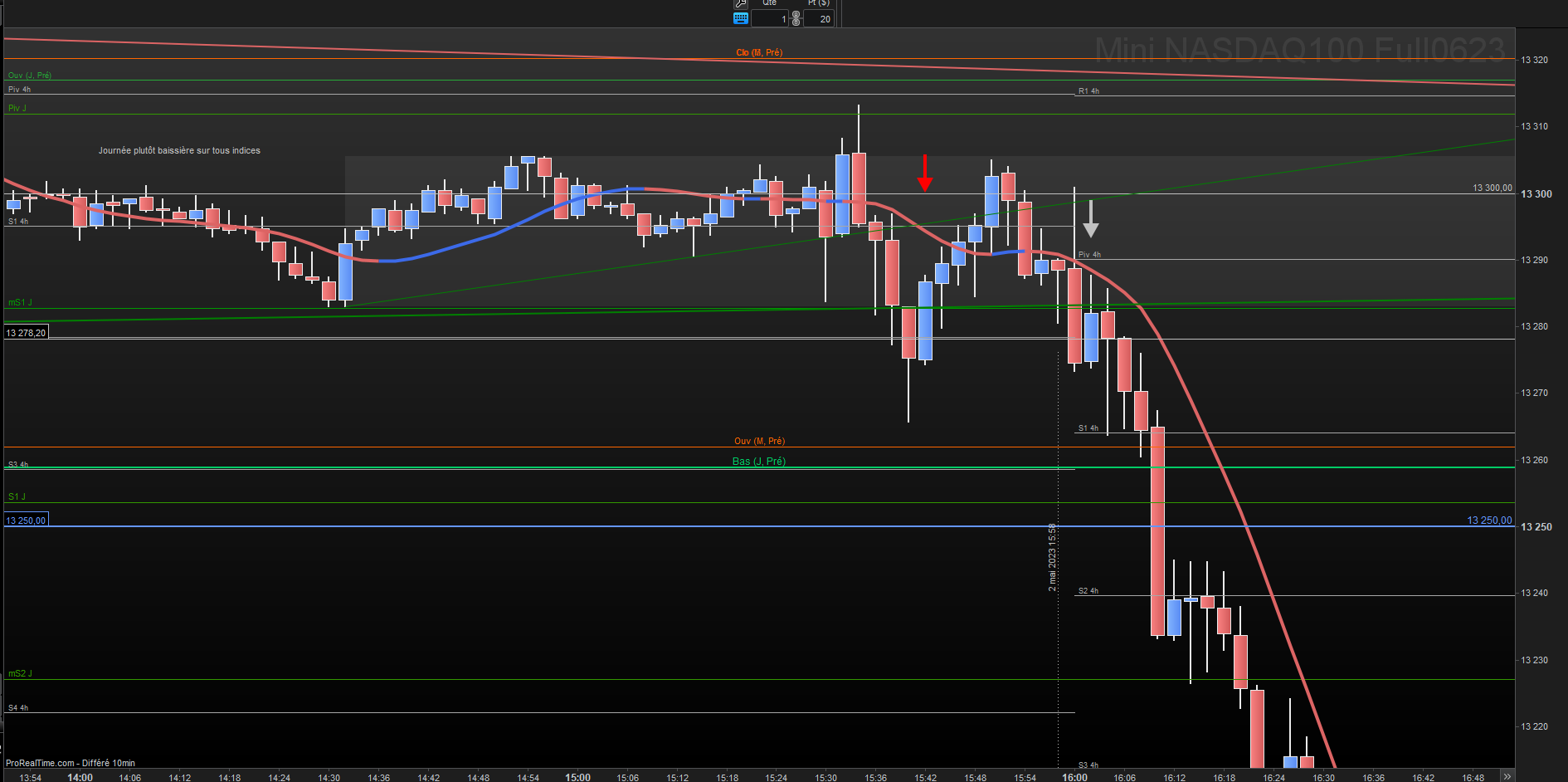Image resolution: width=1568 pixels, height=782 pixels.
Task: Click the '13 300,00' horizontal line label
Action: [1493, 188]
